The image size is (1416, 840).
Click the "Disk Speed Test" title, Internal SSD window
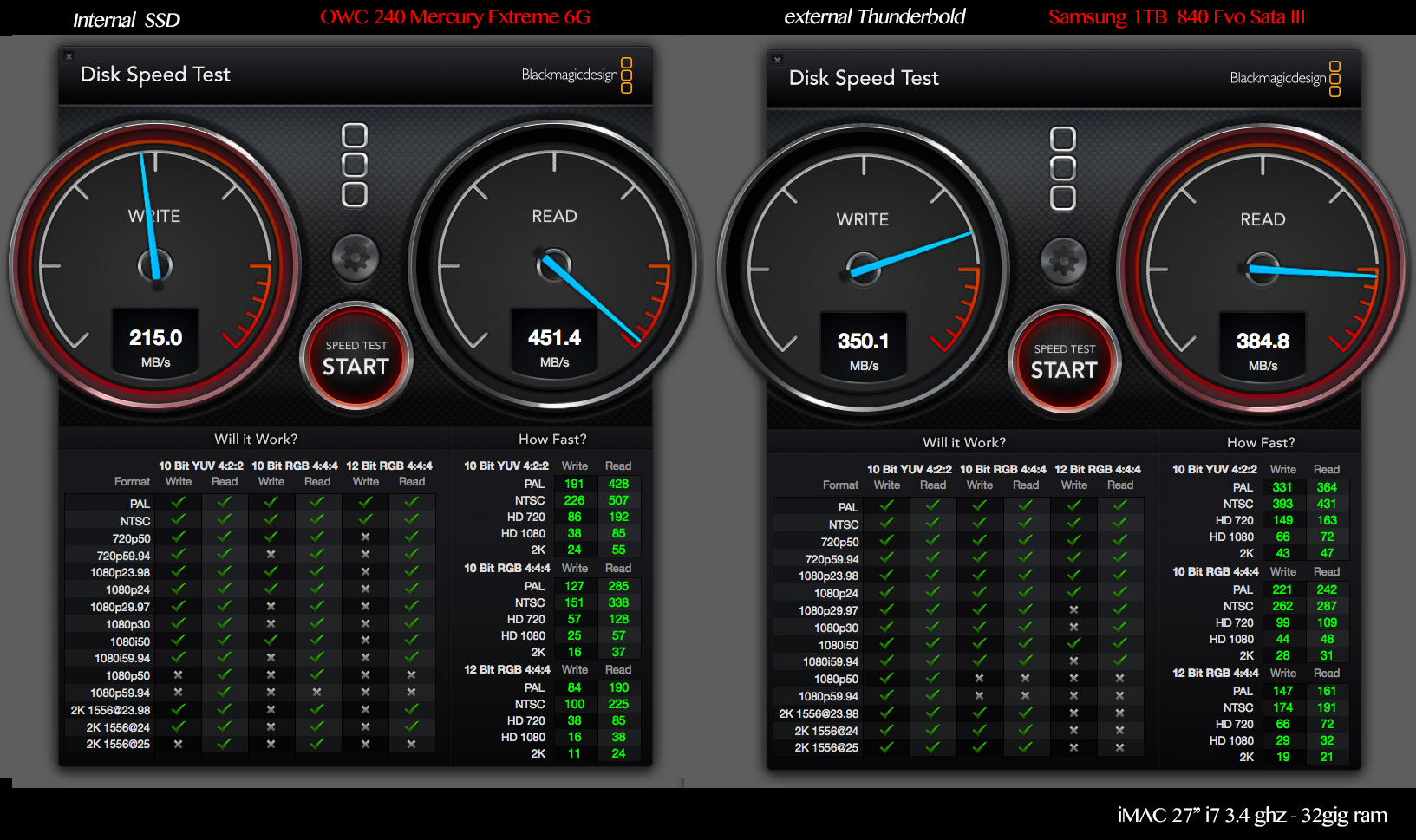pyautogui.click(x=155, y=75)
